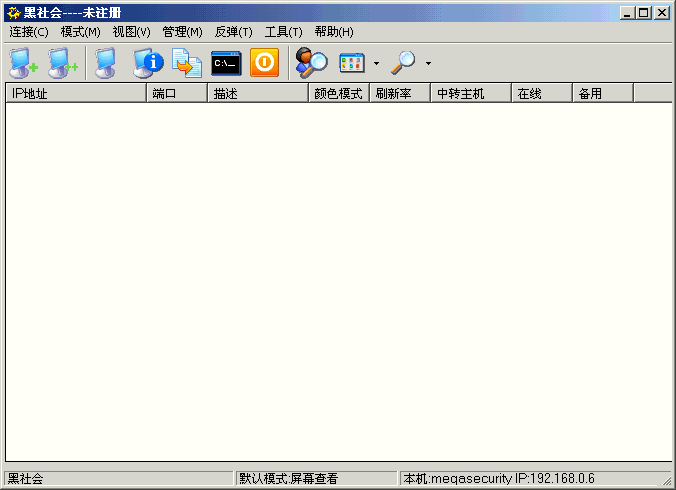Click the orange power button icon

(264, 63)
